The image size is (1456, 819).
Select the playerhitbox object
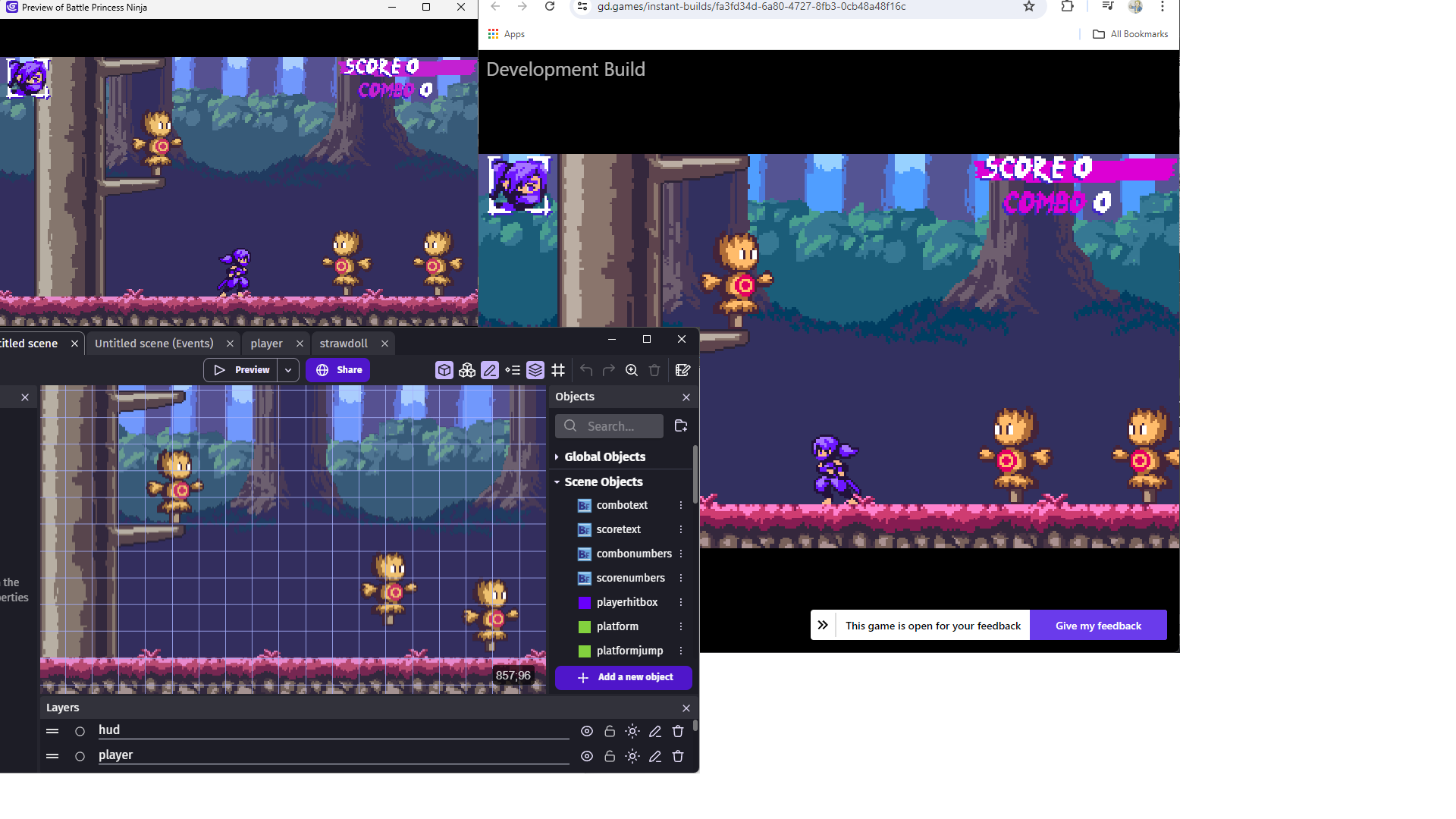point(626,602)
